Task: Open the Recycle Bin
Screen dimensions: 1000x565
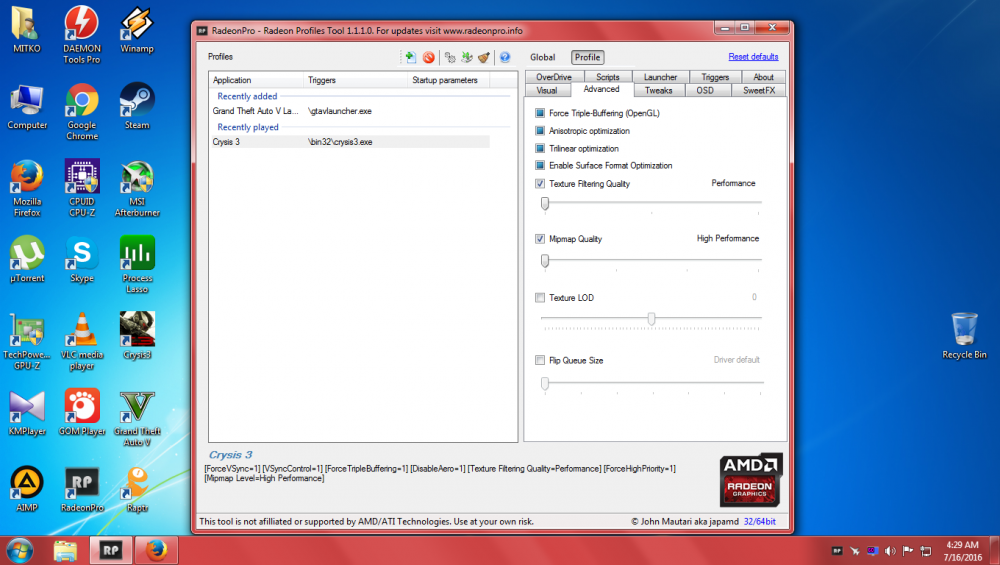Action: [x=964, y=336]
